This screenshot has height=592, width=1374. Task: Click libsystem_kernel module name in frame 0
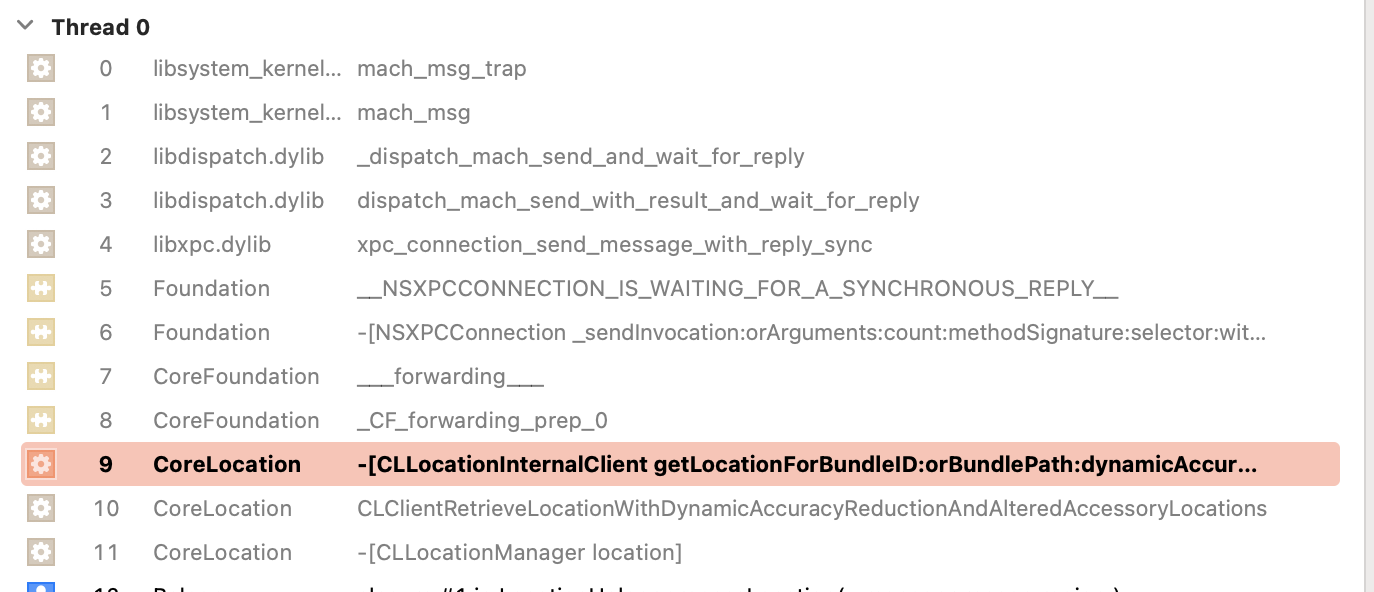point(247,69)
